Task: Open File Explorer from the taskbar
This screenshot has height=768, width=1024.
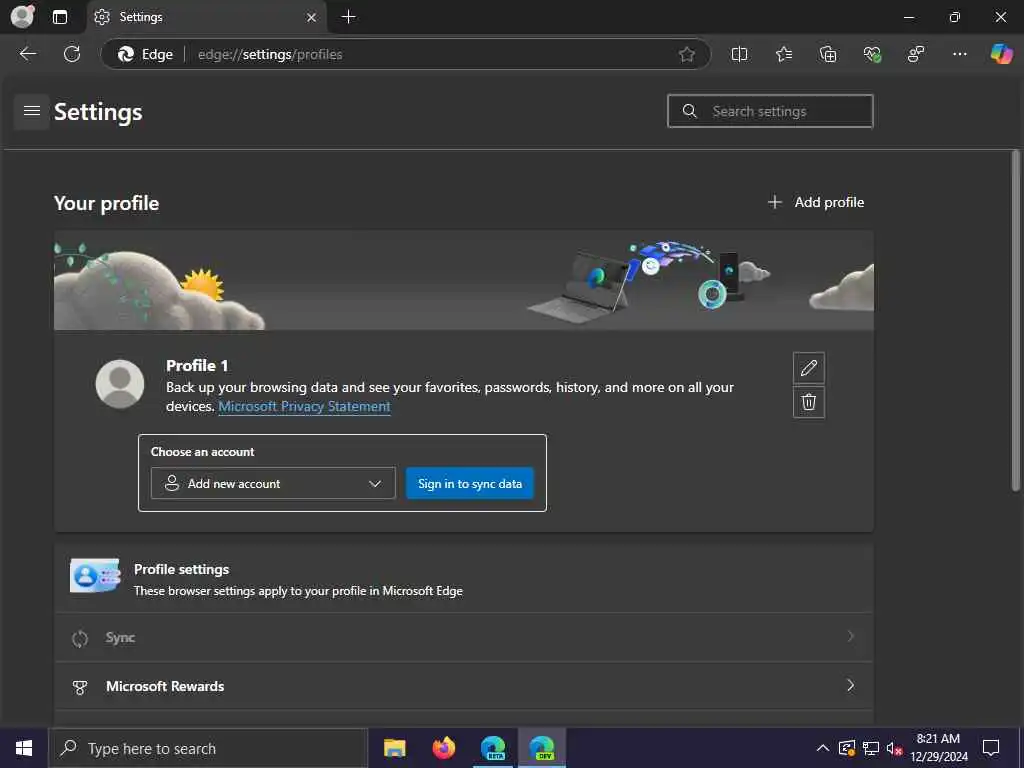Action: click(x=394, y=748)
